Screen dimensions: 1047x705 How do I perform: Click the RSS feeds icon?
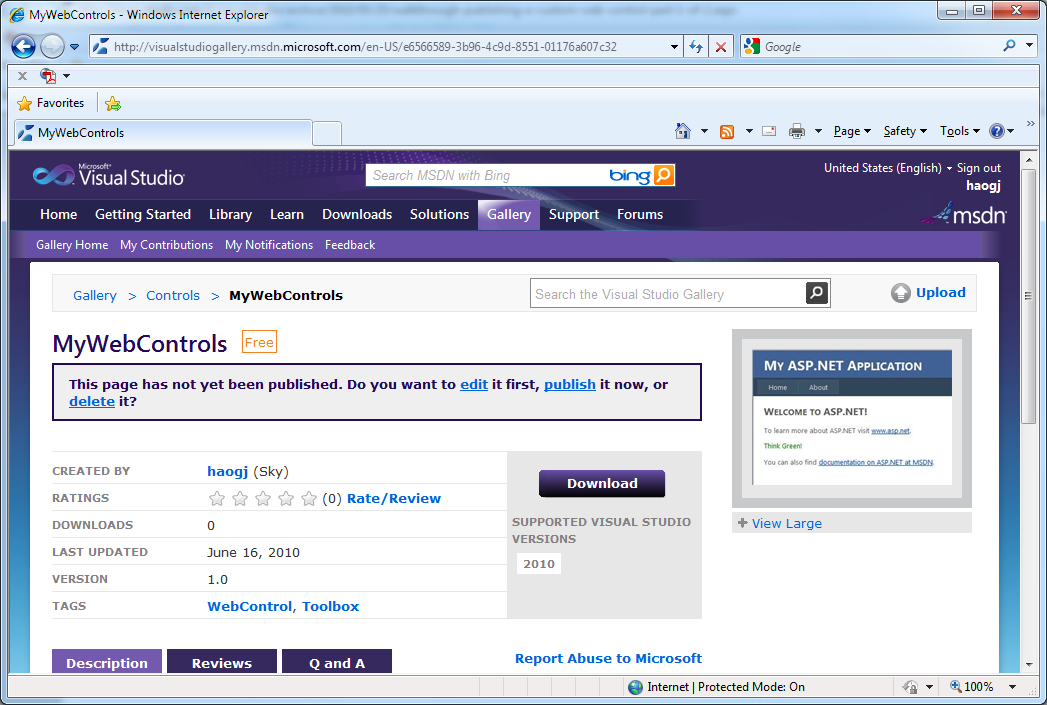727,132
